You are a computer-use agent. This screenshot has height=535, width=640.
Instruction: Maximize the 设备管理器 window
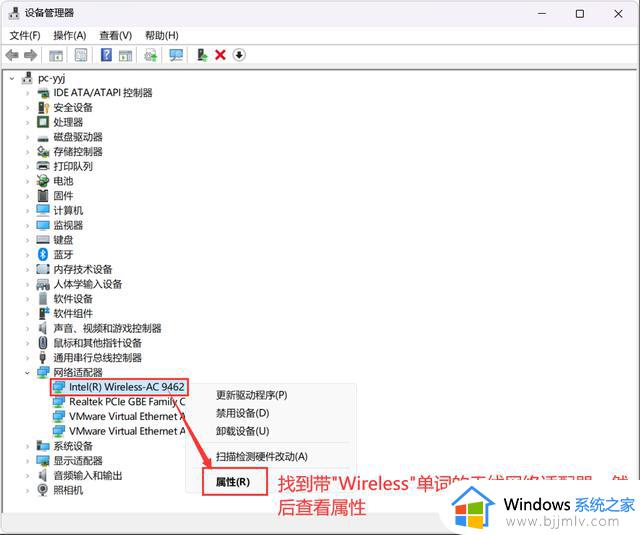click(580, 13)
